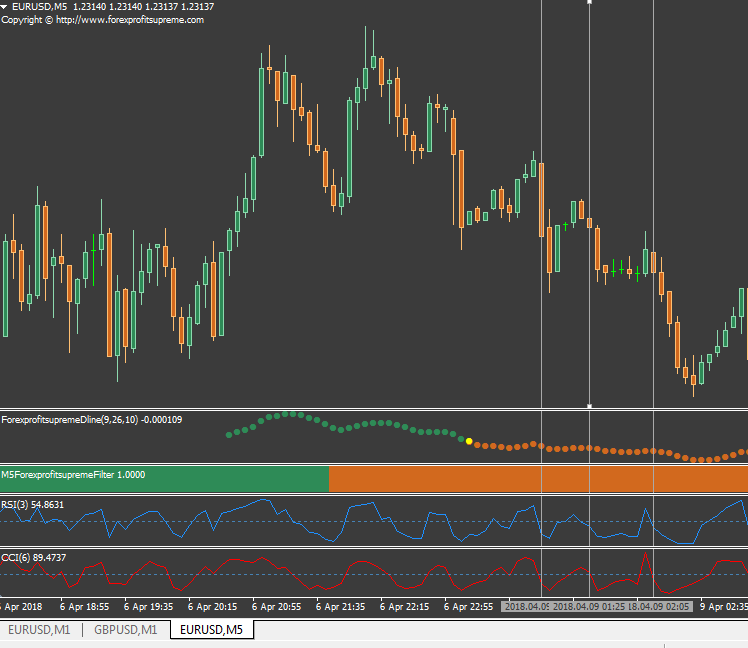Open the chart menu arrow beside EURUSD,M5 title
This screenshot has height=648, width=748.
(x=4, y=7)
